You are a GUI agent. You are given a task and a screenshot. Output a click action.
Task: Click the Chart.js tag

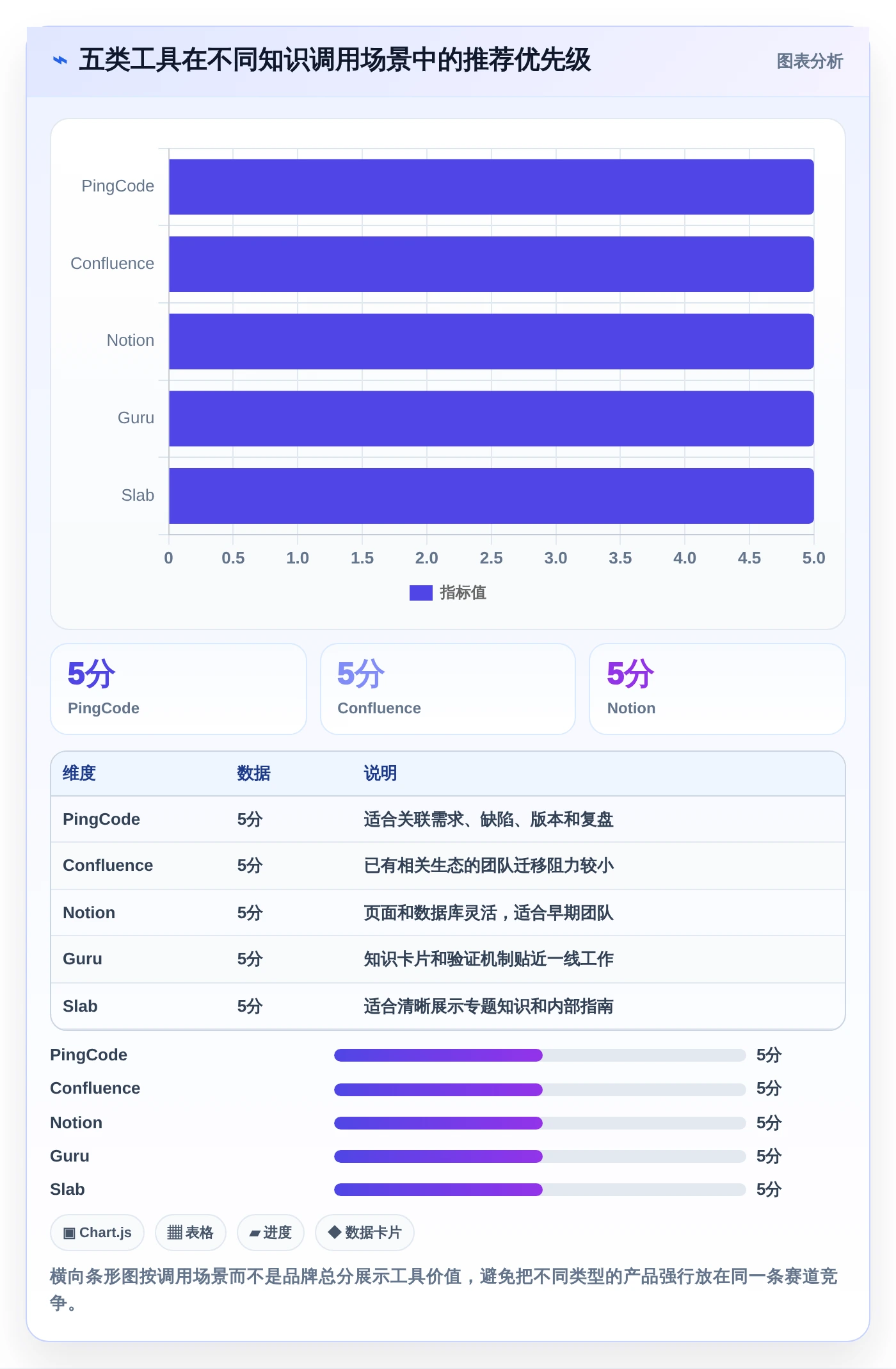point(97,1233)
